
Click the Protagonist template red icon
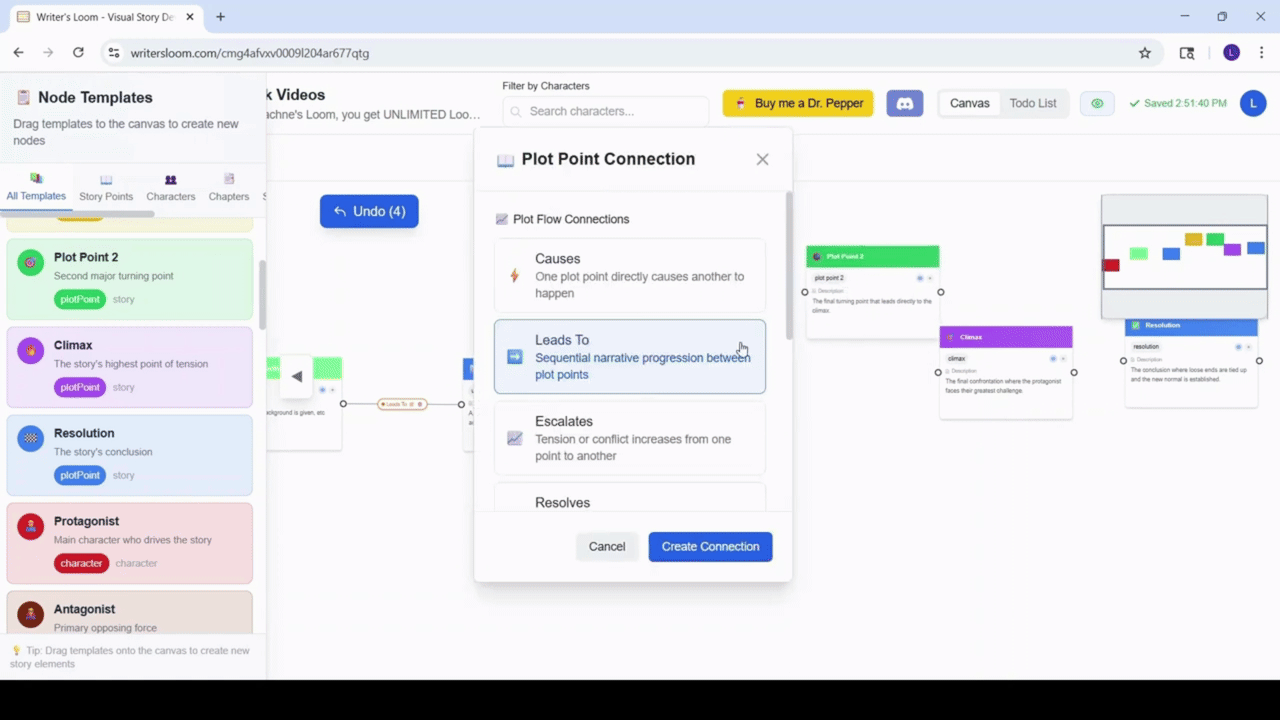tap(31, 527)
